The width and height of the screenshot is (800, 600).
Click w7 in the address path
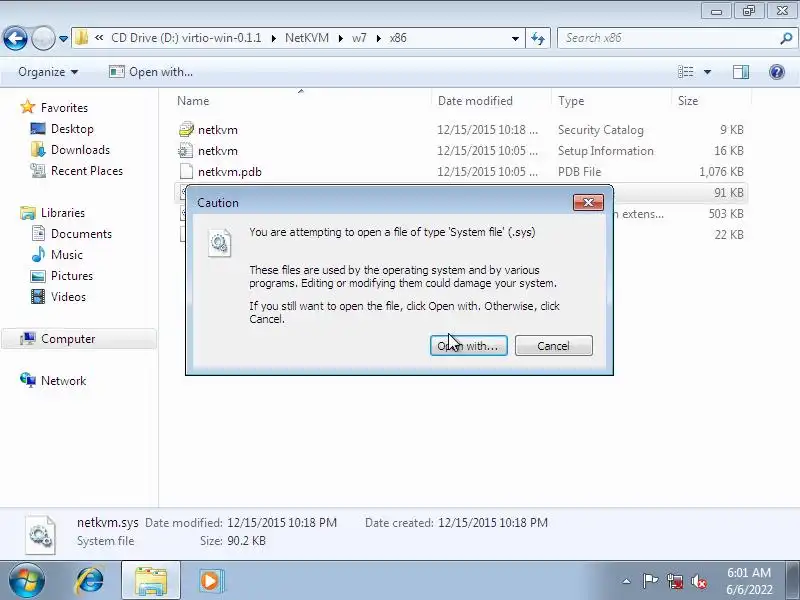(x=359, y=38)
